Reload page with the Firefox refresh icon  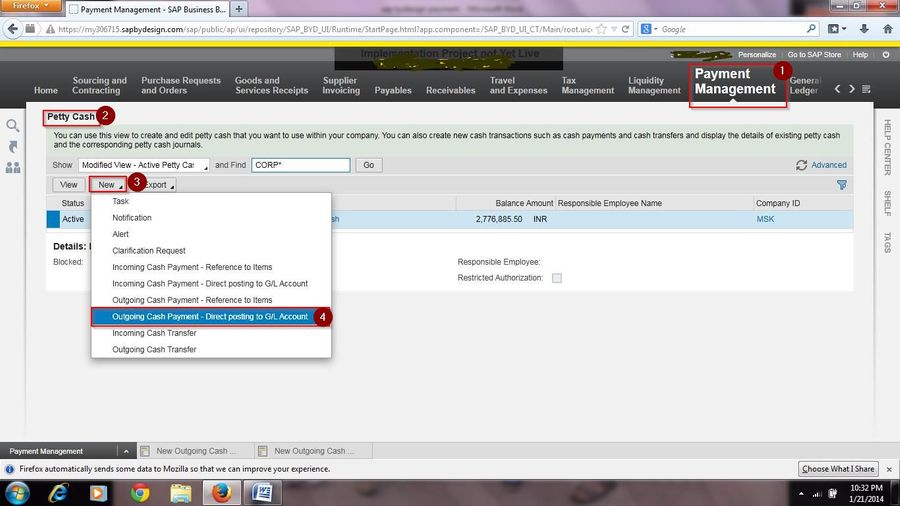(626, 29)
